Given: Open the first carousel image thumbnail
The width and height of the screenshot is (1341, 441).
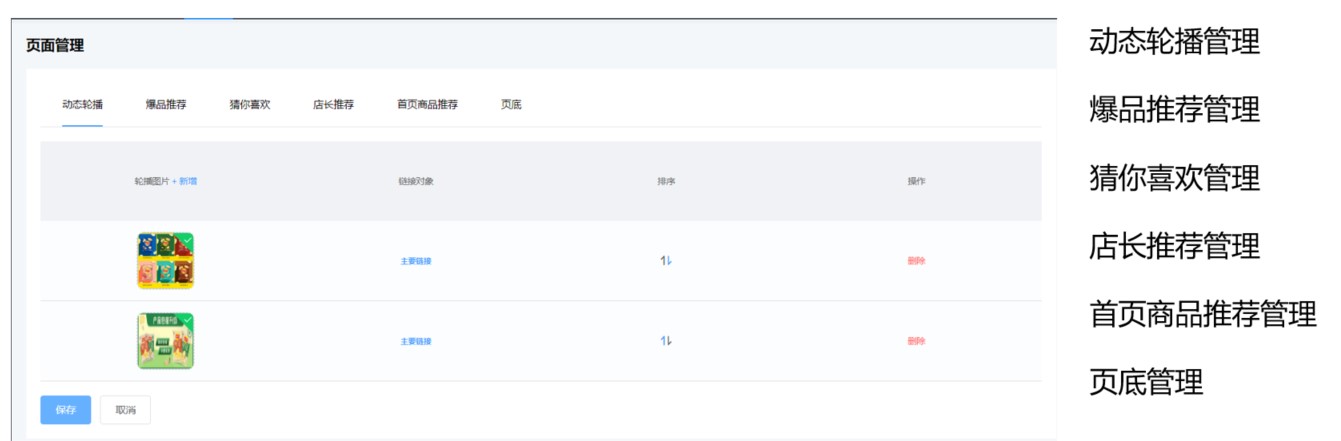Looking at the screenshot, I should [x=165, y=261].
